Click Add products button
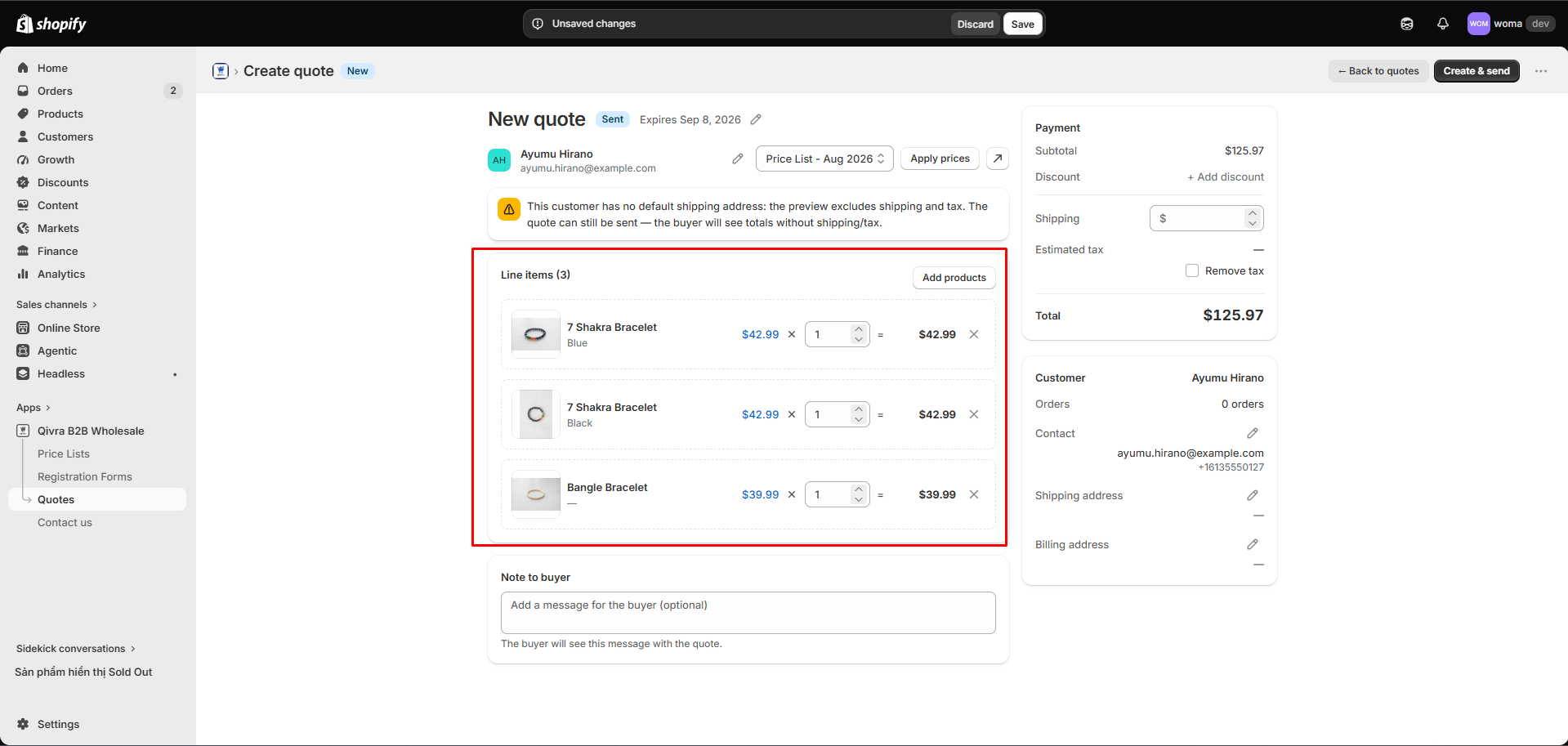The height and width of the screenshot is (746, 1568). point(954,278)
